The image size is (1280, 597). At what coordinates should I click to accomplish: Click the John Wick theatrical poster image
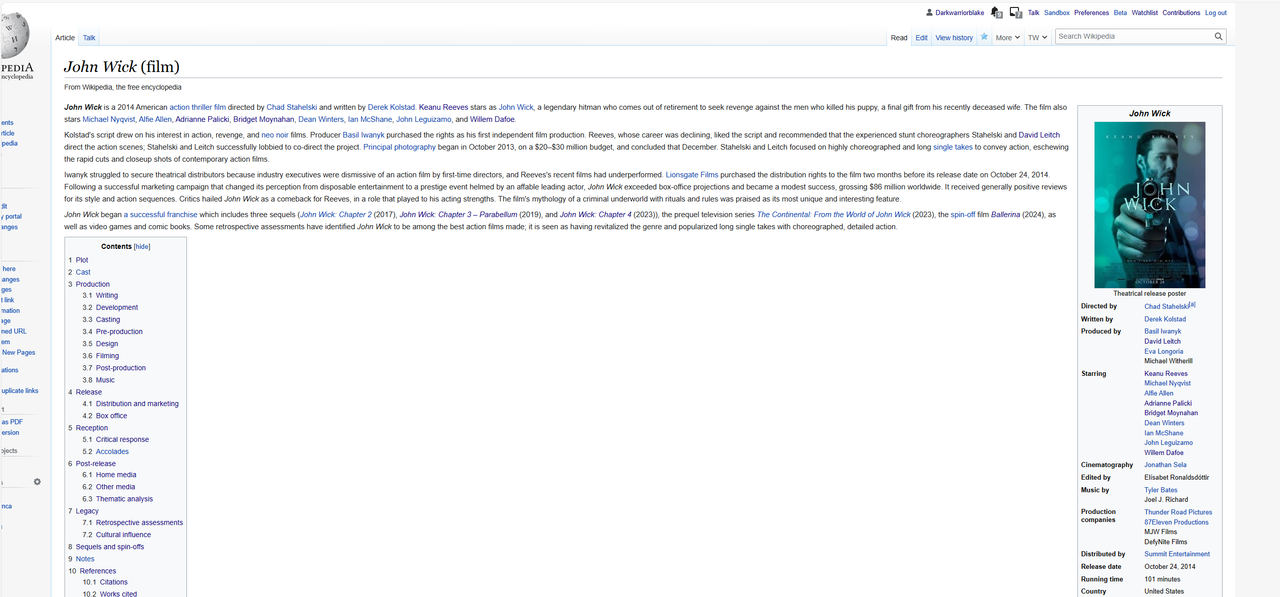pos(1149,205)
